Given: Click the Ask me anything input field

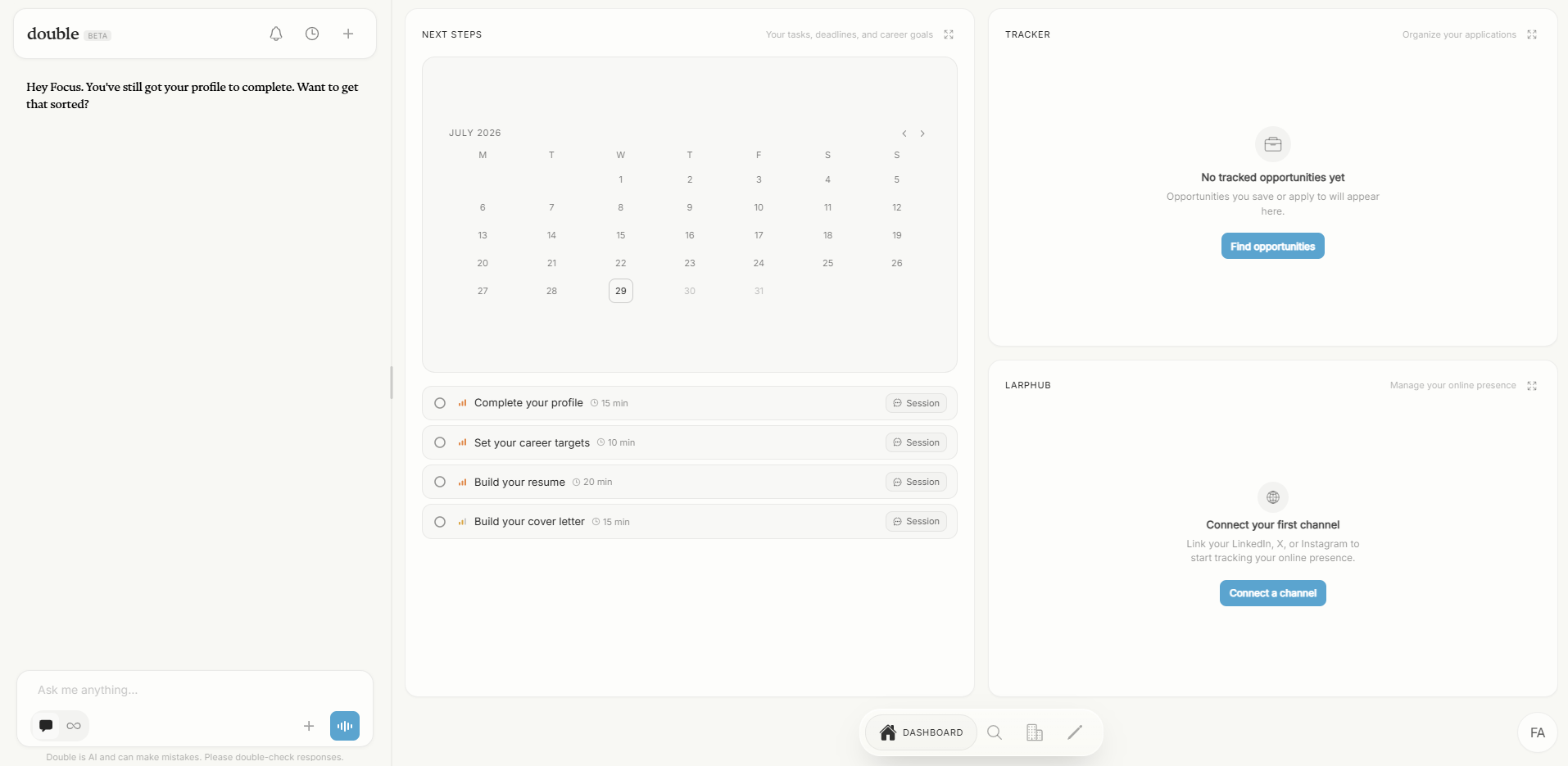Looking at the screenshot, I should pos(195,690).
